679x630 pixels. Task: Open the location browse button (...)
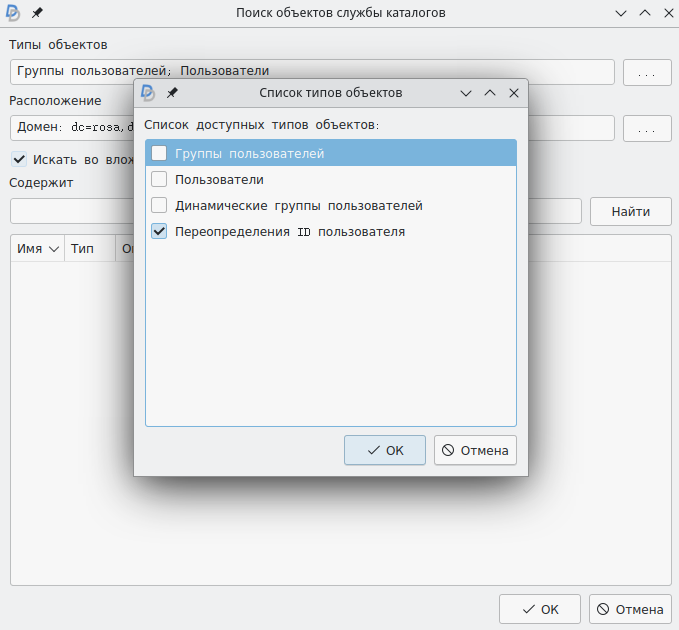coord(647,129)
